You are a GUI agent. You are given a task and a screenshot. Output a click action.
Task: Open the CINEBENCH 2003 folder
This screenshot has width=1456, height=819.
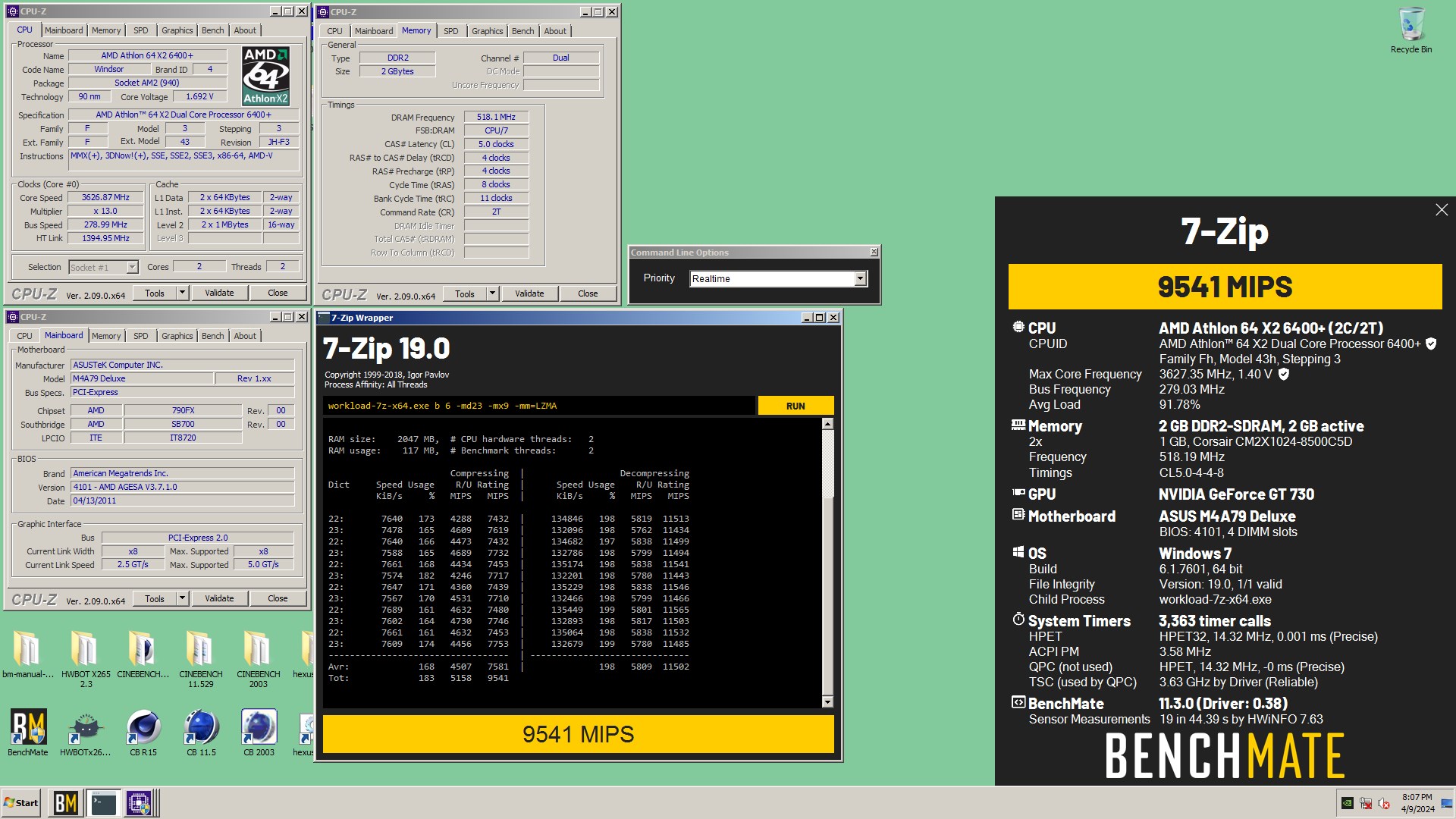[x=259, y=658]
